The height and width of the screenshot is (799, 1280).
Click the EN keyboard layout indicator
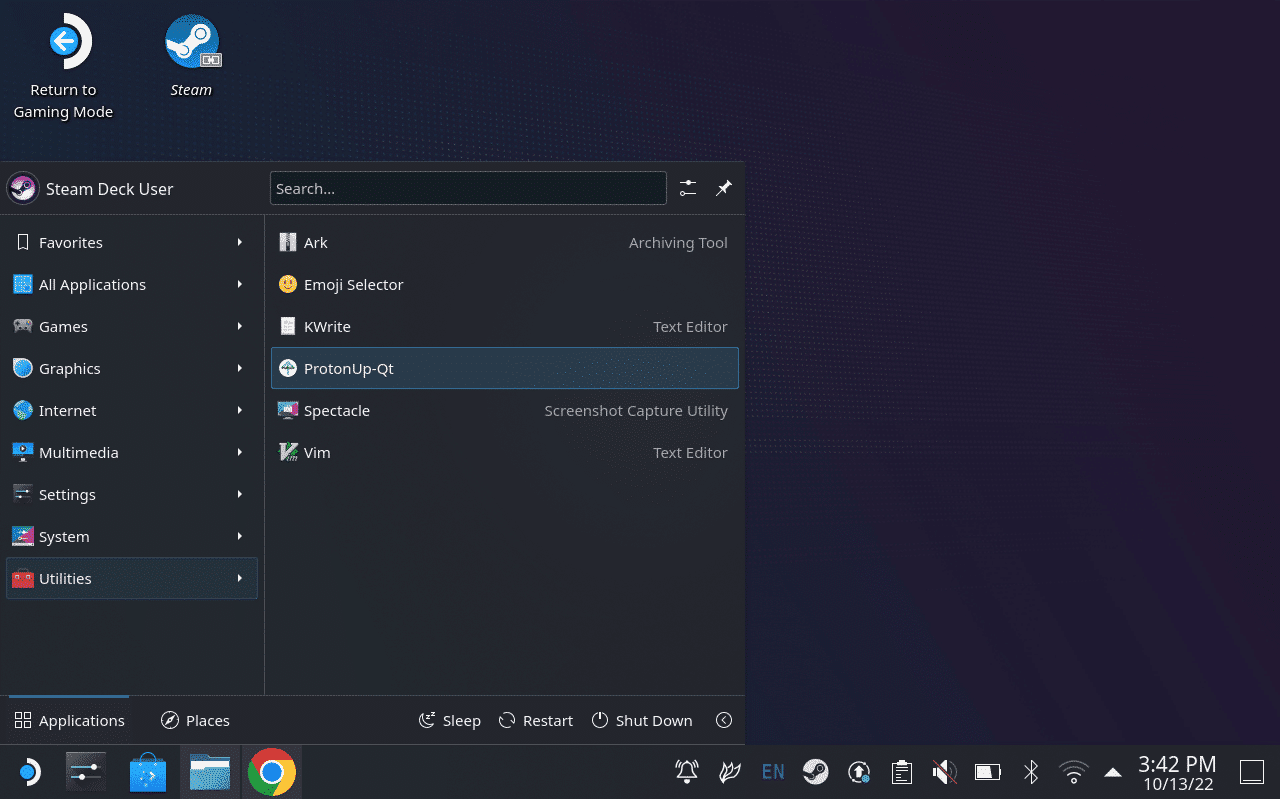pos(773,772)
